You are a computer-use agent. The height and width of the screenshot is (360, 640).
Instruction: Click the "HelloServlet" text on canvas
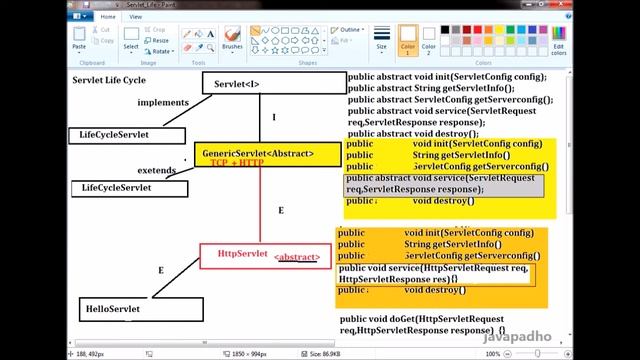113,309
